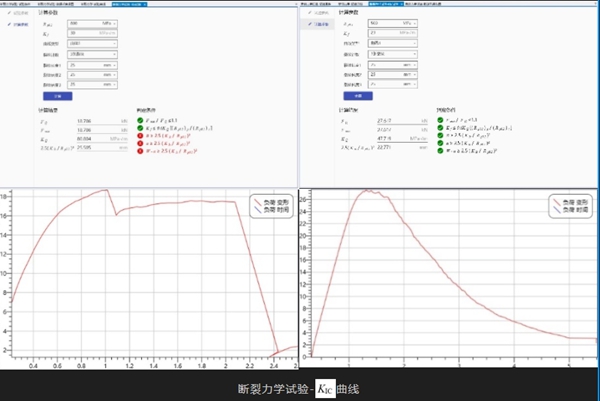Click red line swatch for 负荷-变形, right chart legend
Image resolution: width=600 pixels, height=401 pixels.
[x=557, y=202]
